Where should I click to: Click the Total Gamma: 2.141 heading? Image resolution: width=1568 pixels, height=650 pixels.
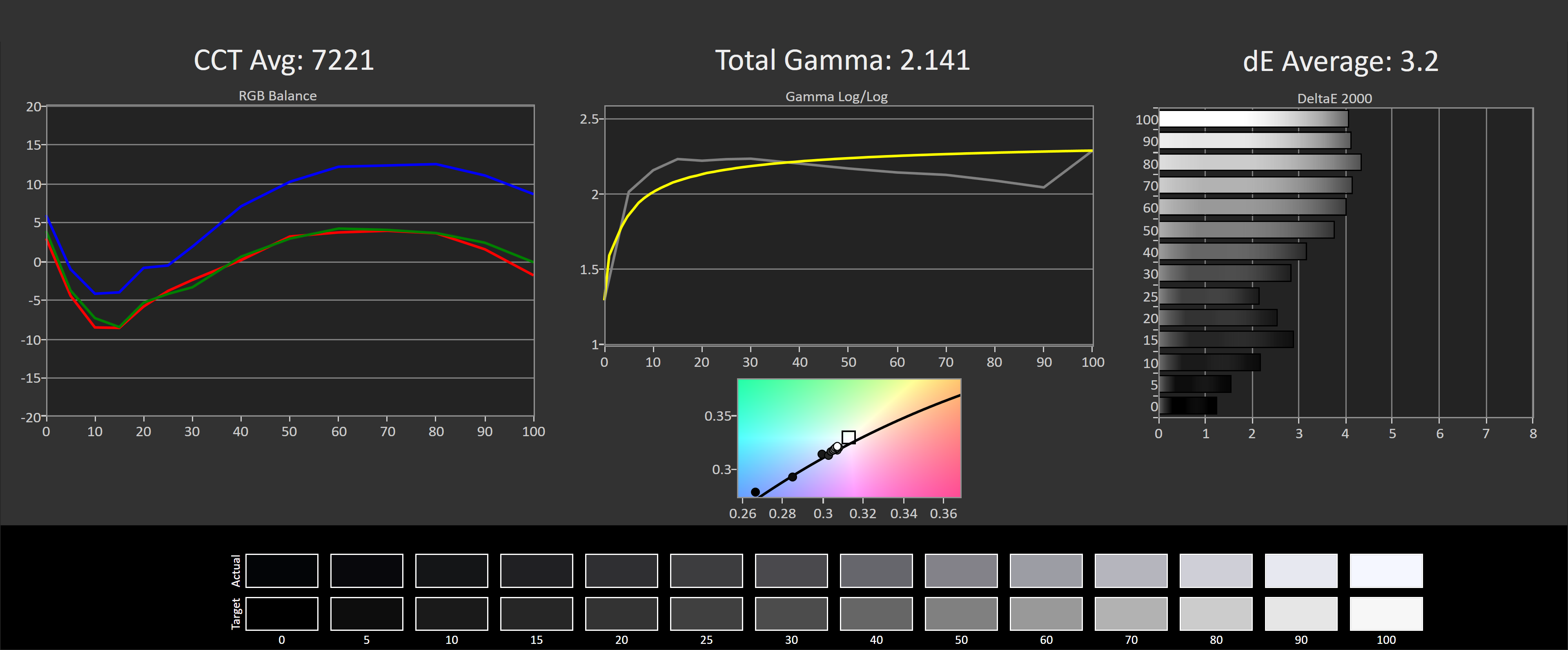coord(842,60)
